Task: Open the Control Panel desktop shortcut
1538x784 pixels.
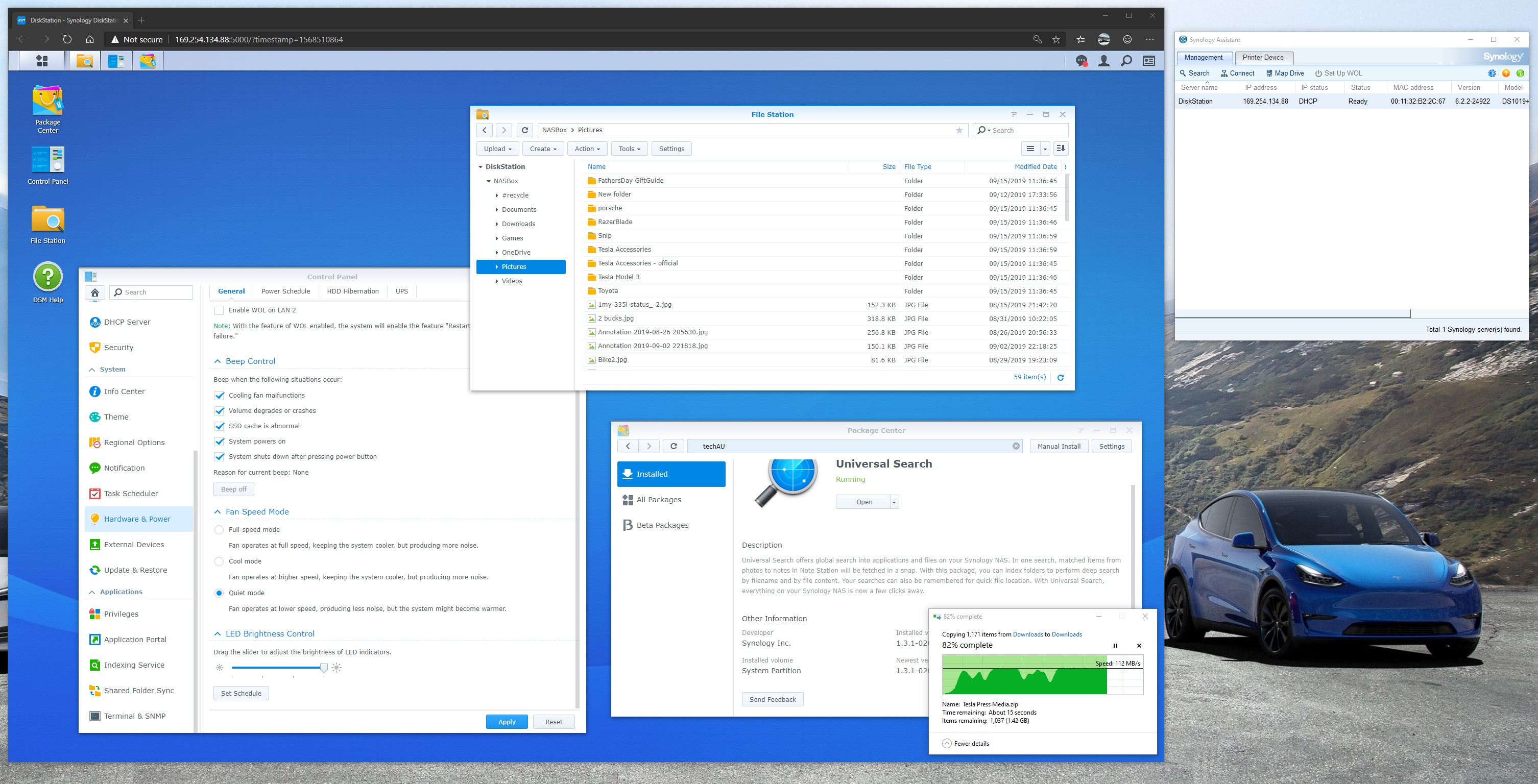Action: point(48,165)
